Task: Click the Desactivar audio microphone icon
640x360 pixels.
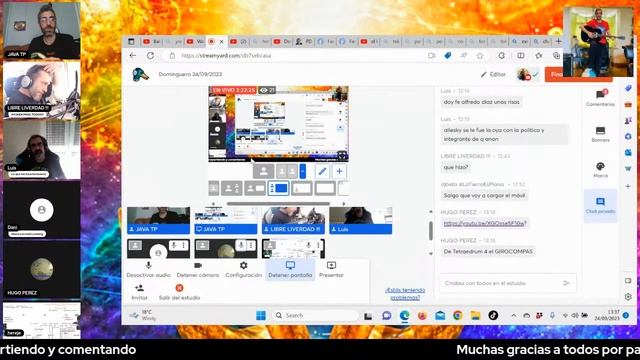Action: tap(149, 265)
